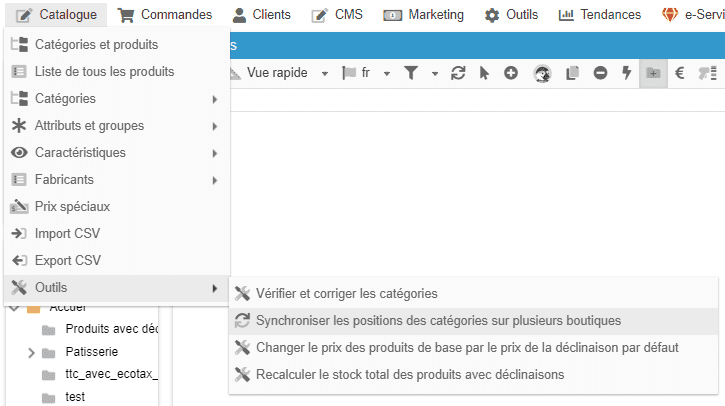Choose Vérifier et corriger les catégories
The width and height of the screenshot is (725, 406).
point(346,294)
